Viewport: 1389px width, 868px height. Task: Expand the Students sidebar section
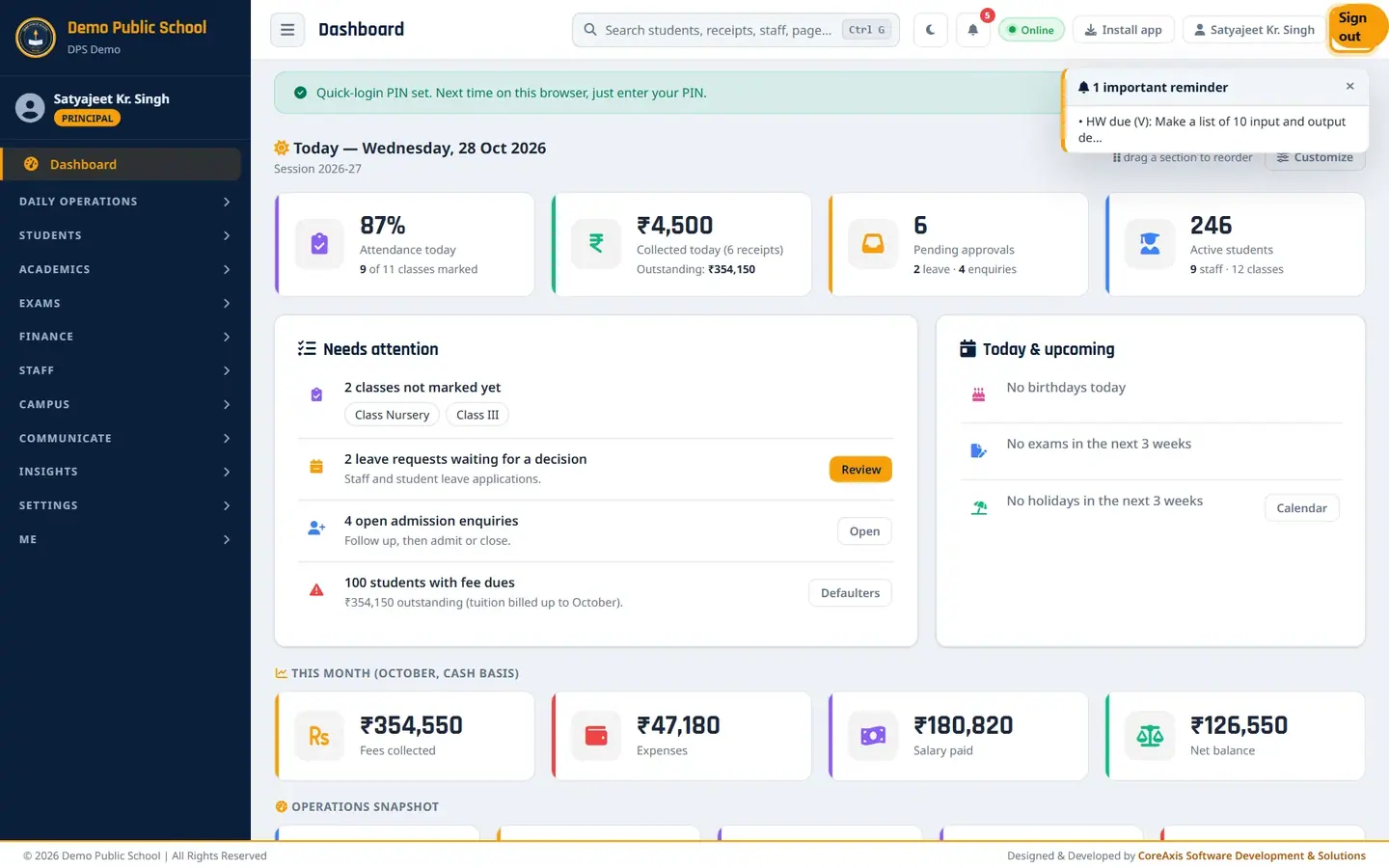coord(125,235)
